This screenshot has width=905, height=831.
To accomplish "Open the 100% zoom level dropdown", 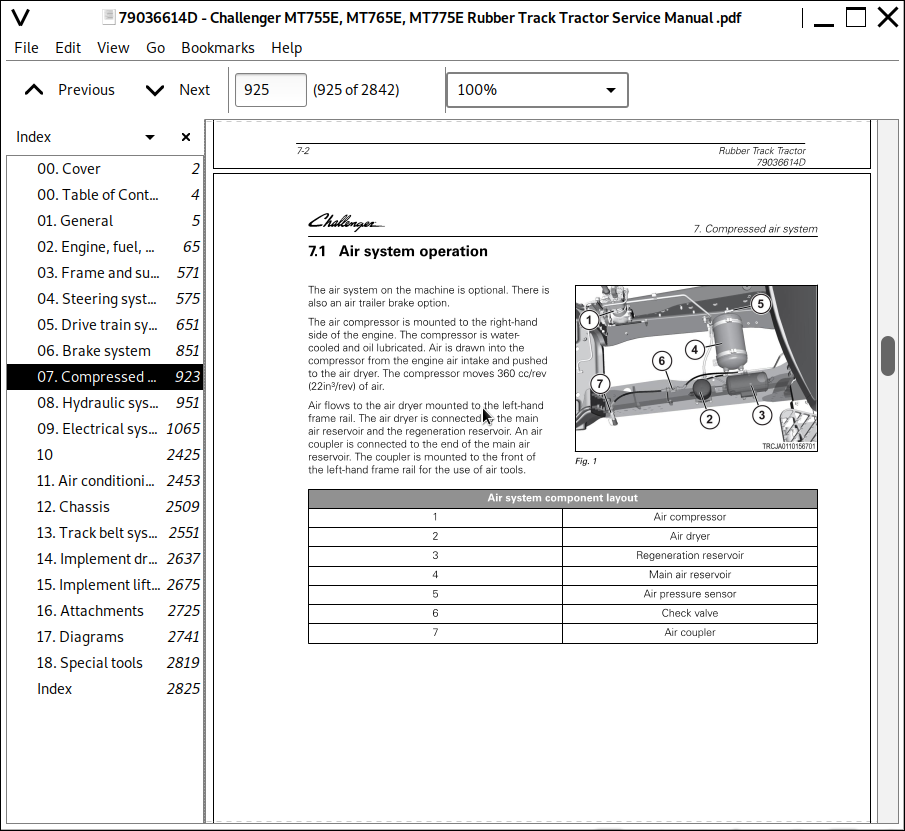I will [537, 90].
